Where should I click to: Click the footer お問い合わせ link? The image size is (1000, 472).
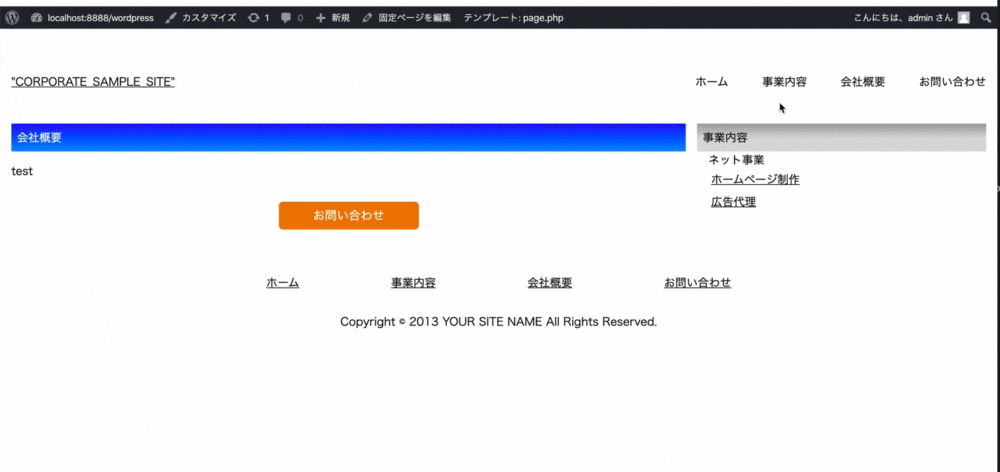(697, 283)
